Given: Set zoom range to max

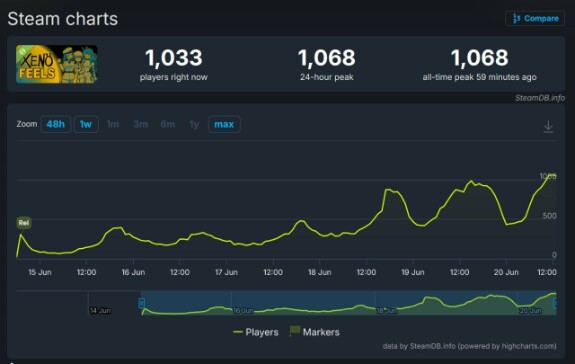Looking at the screenshot, I should click(x=224, y=124).
